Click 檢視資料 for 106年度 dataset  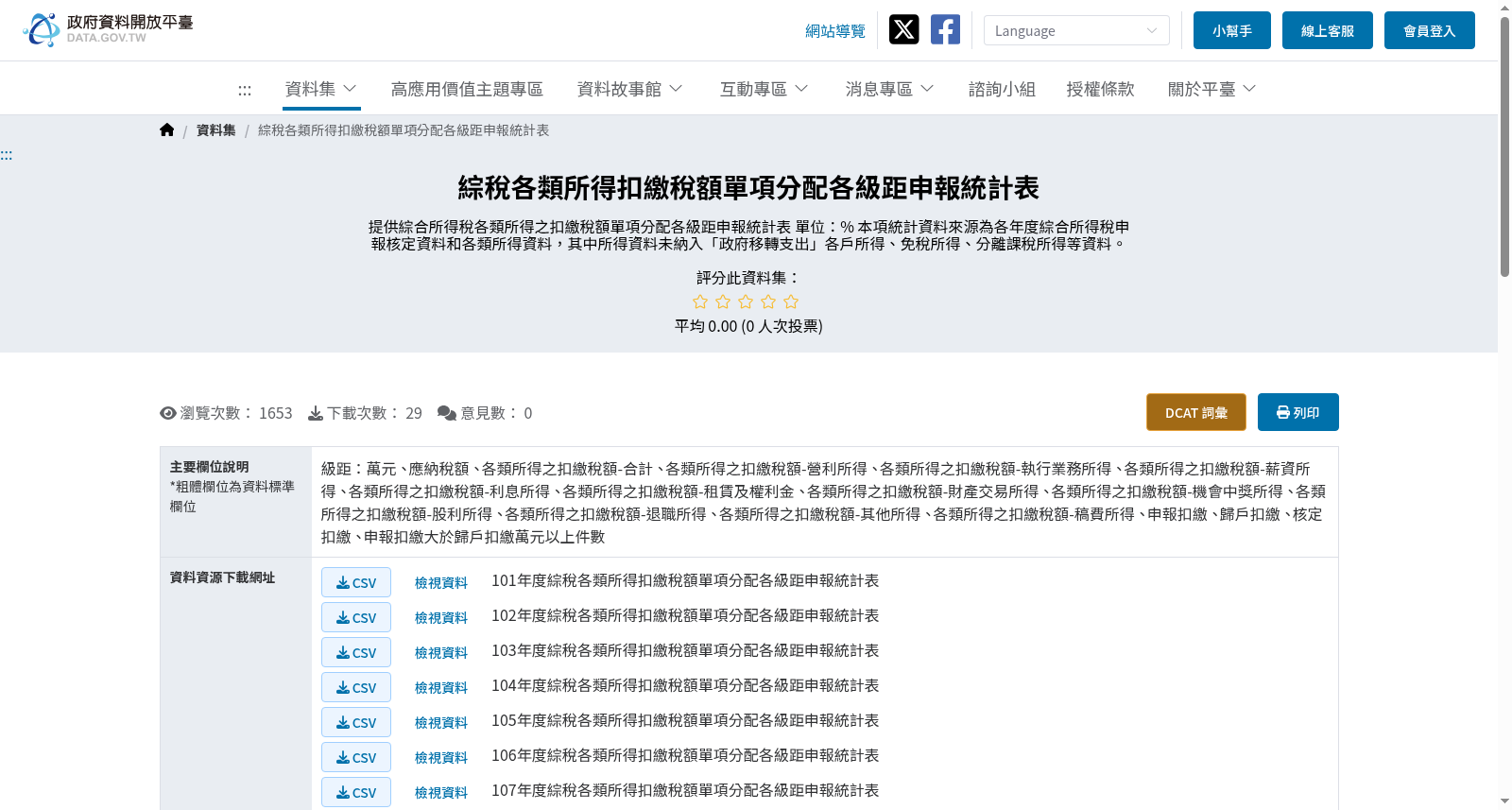point(441,758)
